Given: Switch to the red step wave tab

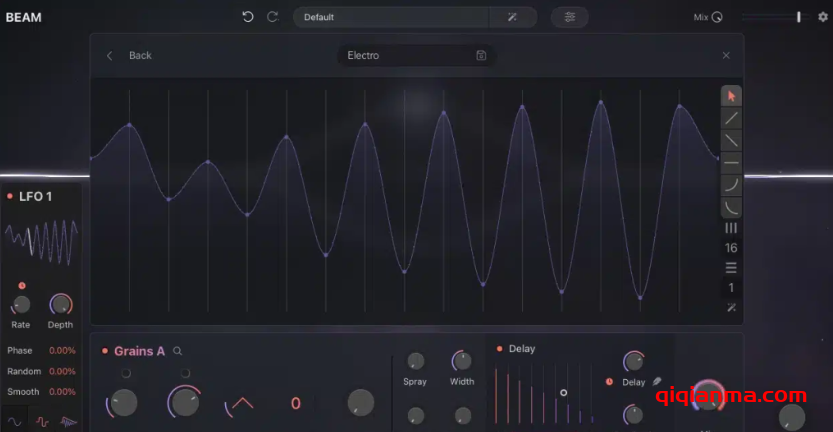Looking at the screenshot, I should click(42, 422).
